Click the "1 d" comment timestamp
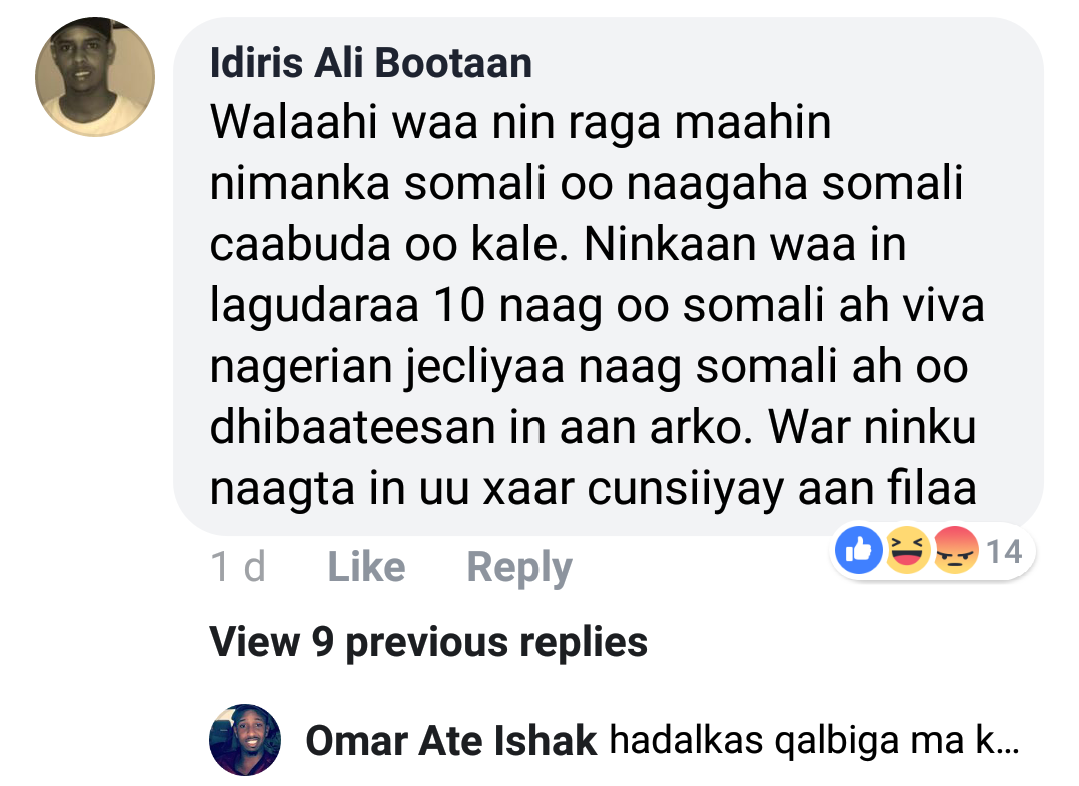 (x=238, y=568)
